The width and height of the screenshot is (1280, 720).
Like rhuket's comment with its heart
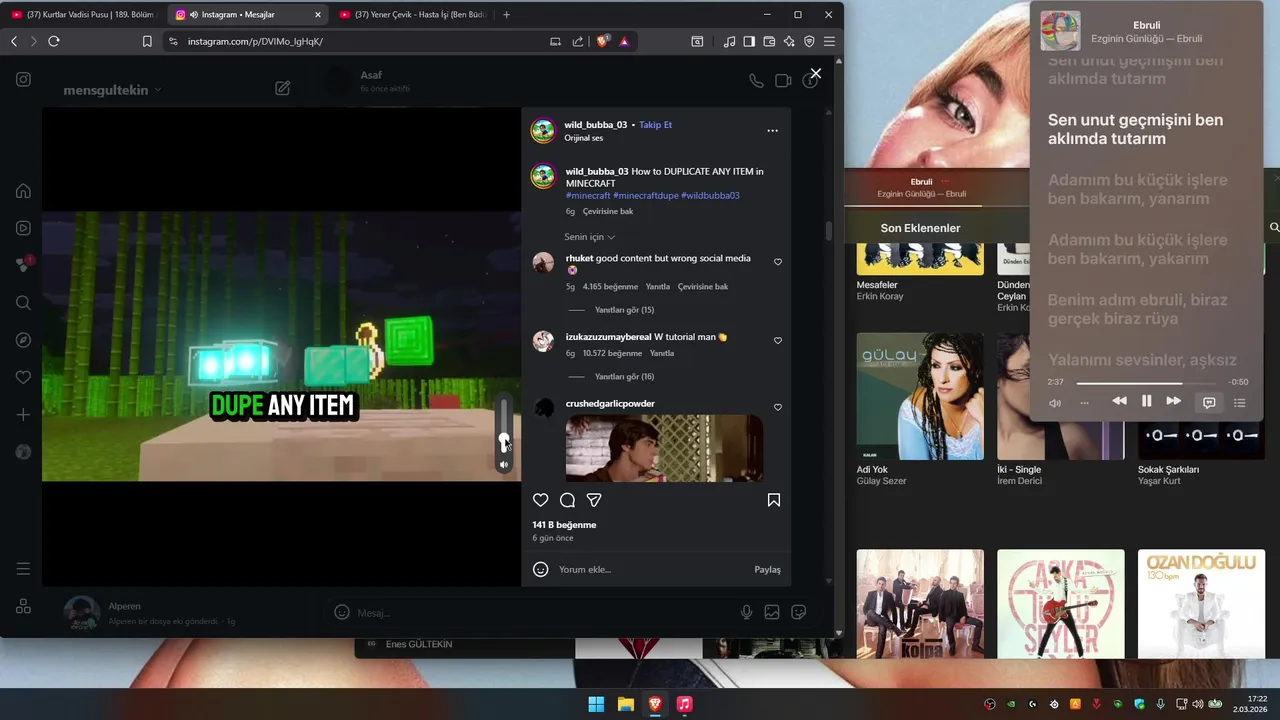778,262
